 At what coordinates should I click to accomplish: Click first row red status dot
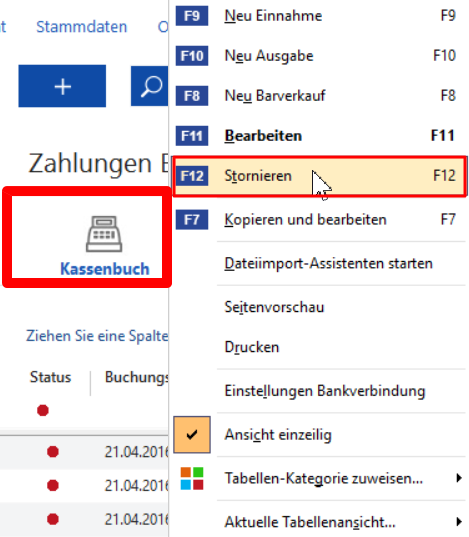[x=53, y=452]
